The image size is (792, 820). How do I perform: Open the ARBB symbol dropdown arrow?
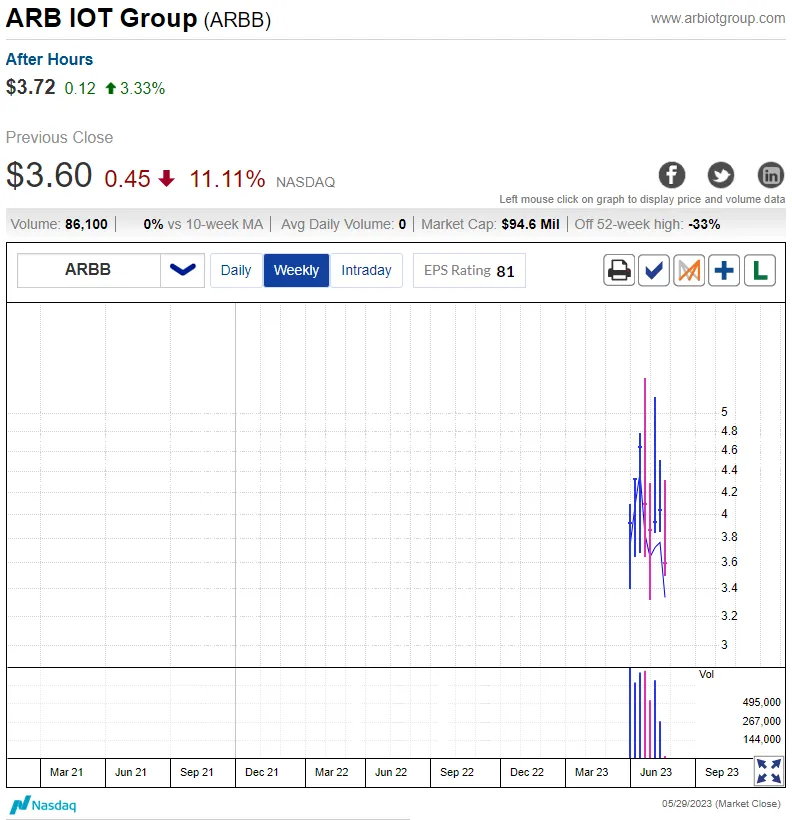click(x=183, y=270)
